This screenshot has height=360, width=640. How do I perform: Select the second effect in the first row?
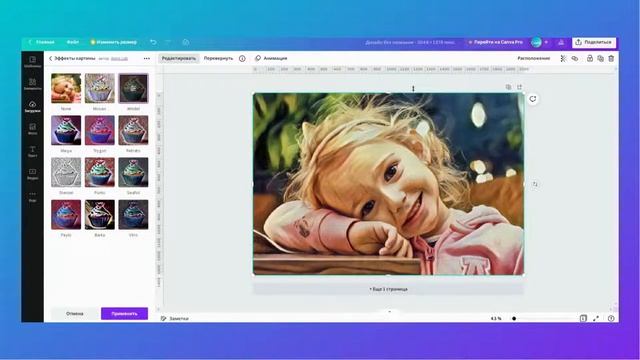tap(100, 88)
